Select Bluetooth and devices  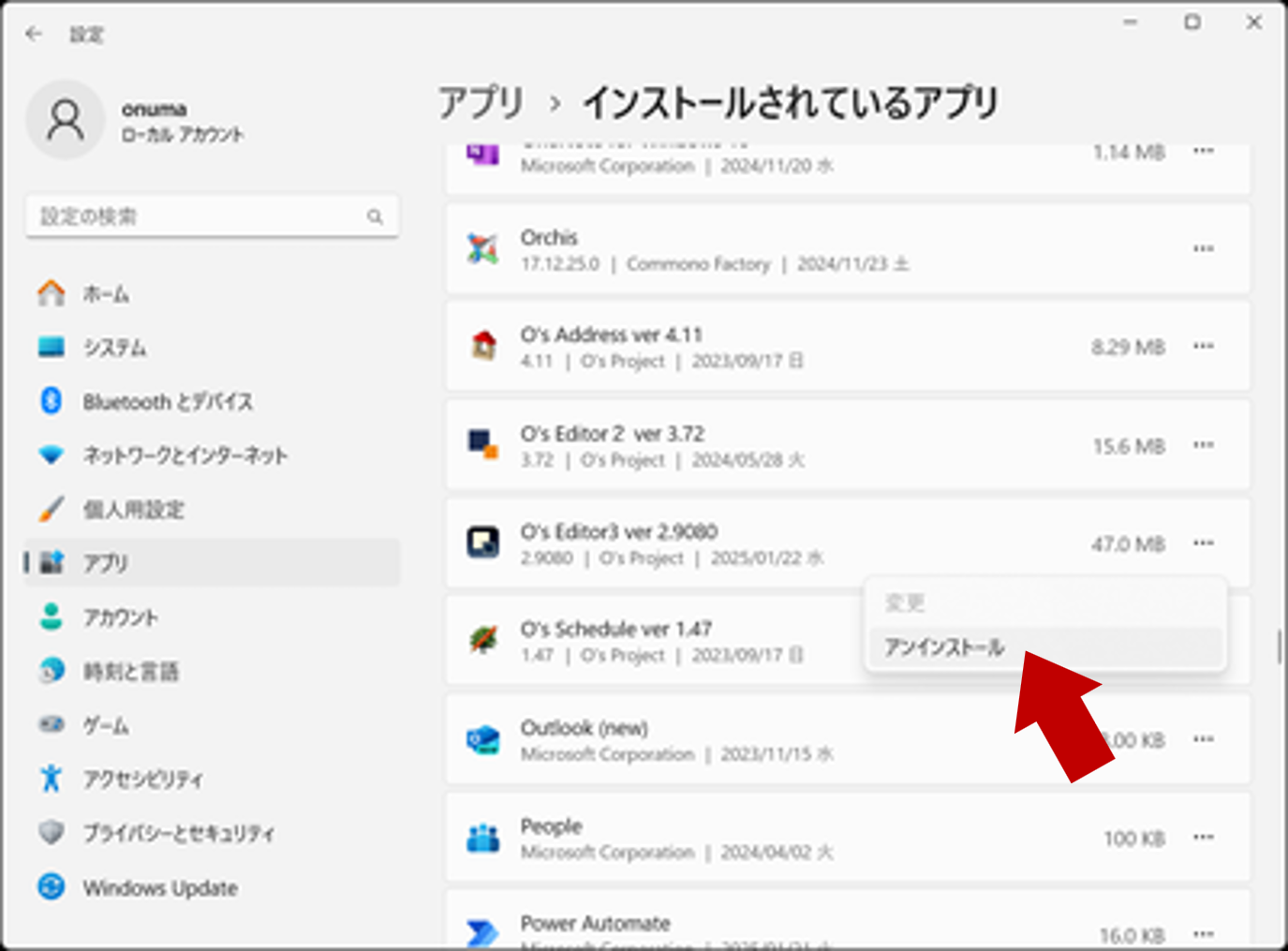pyautogui.click(x=213, y=402)
